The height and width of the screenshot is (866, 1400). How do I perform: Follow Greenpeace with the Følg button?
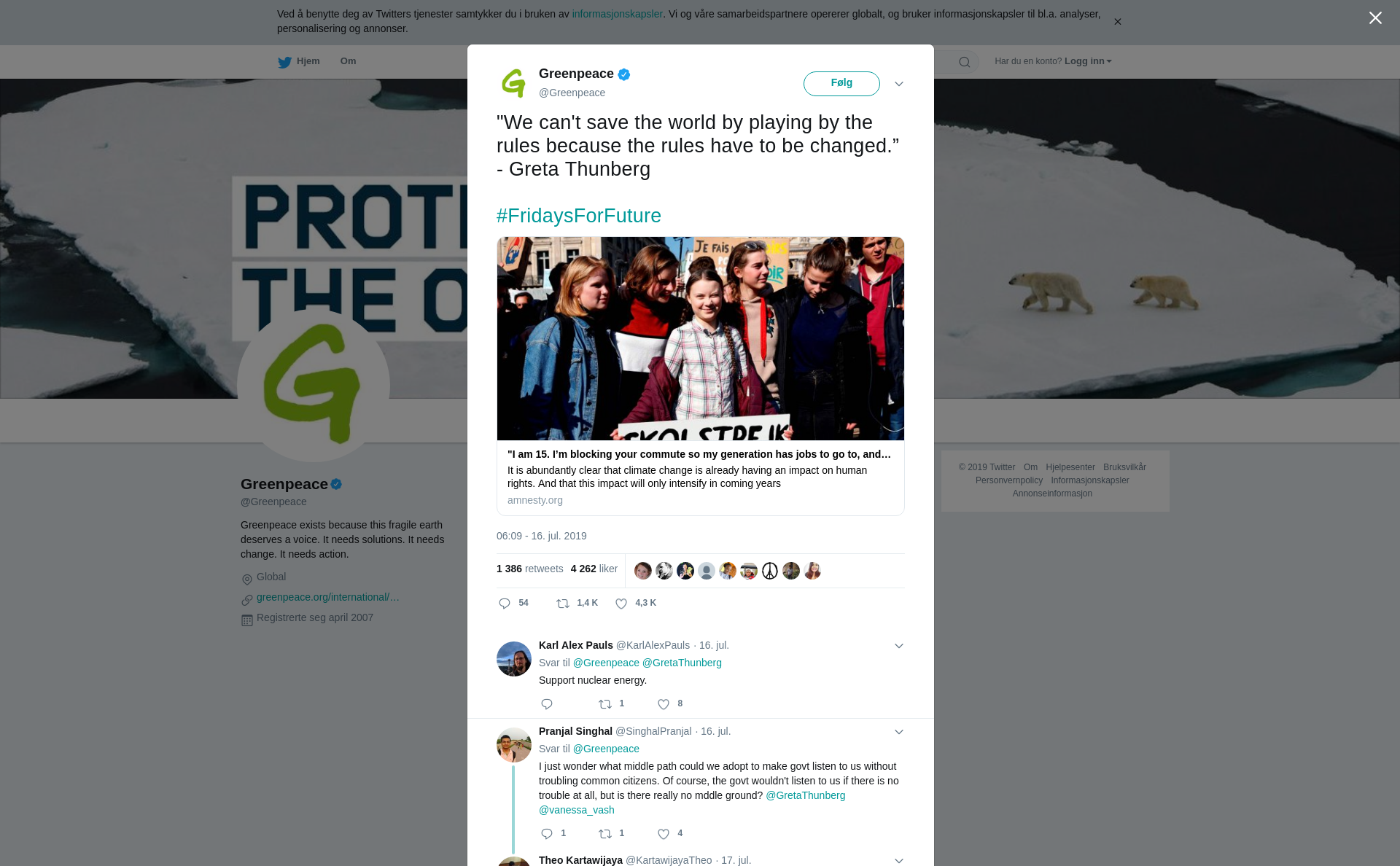tap(841, 84)
